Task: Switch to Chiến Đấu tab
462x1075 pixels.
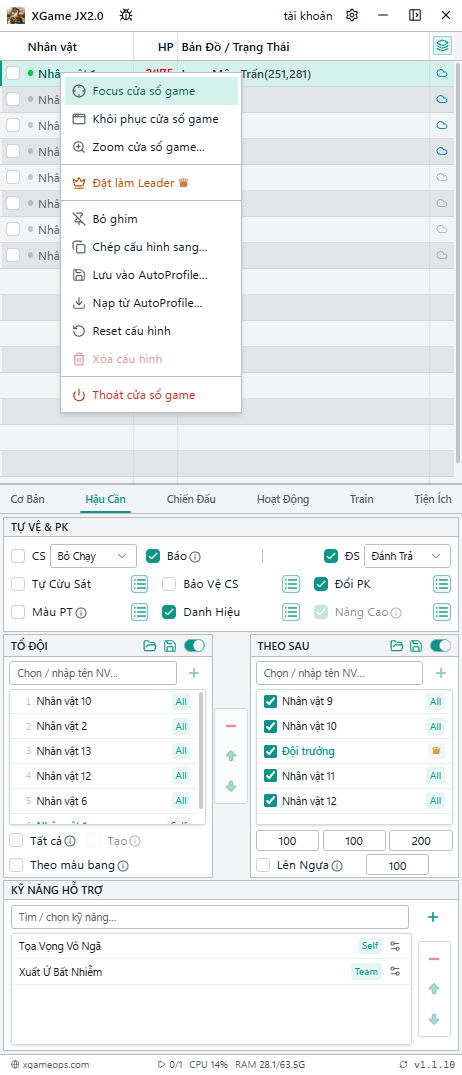Action: (191, 499)
